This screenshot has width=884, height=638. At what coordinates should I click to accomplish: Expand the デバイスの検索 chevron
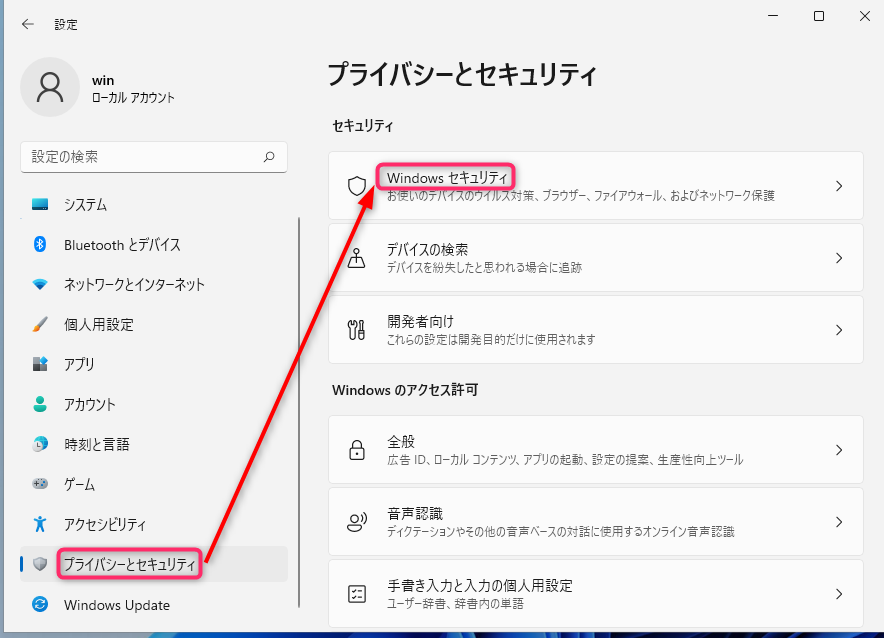839,258
